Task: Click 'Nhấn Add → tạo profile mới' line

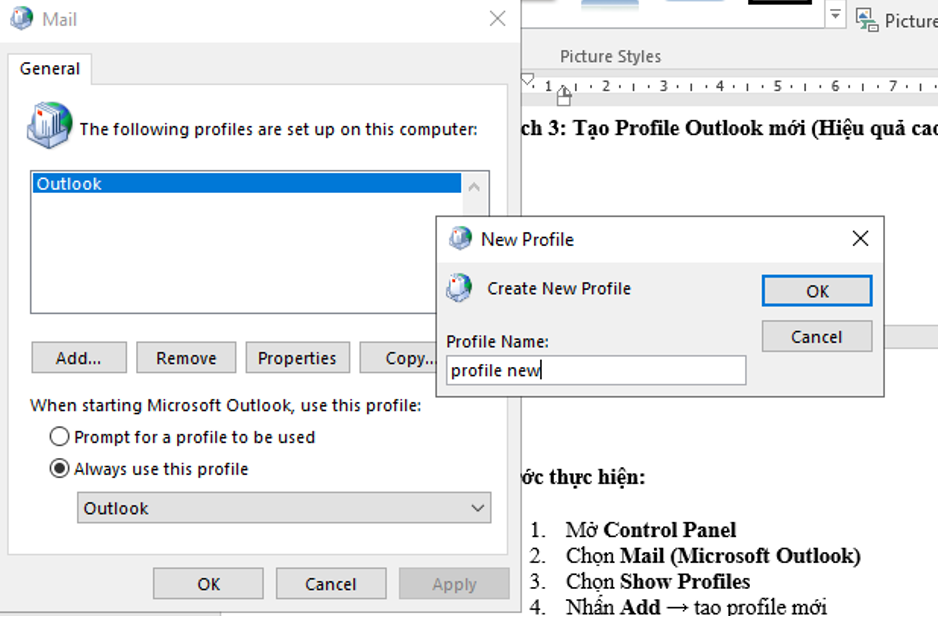Action: (x=696, y=607)
